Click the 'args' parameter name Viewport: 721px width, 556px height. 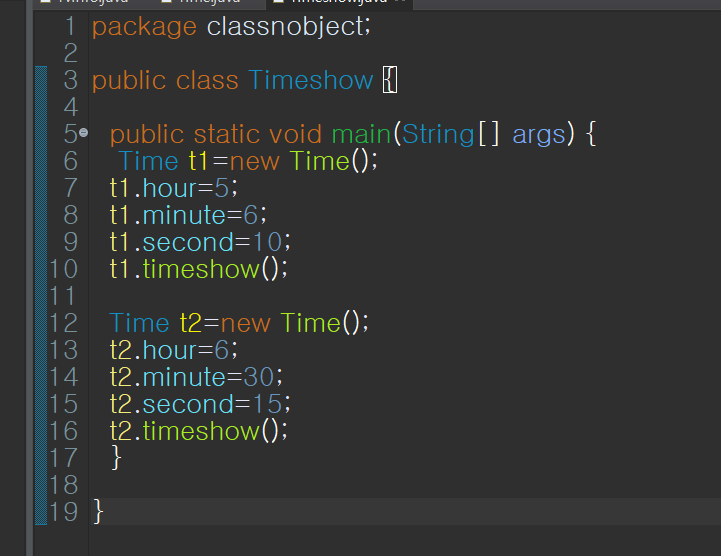[539, 135]
